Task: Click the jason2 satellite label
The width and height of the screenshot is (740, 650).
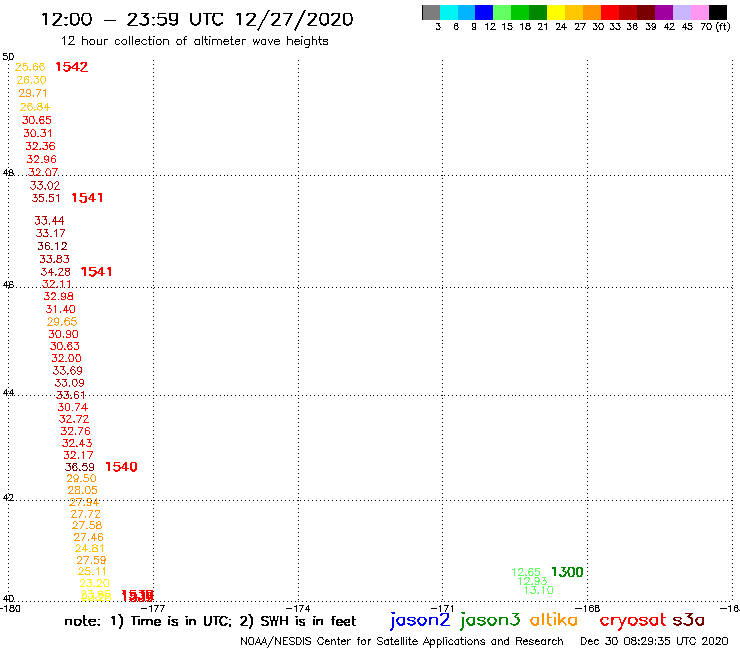Action: [420, 620]
